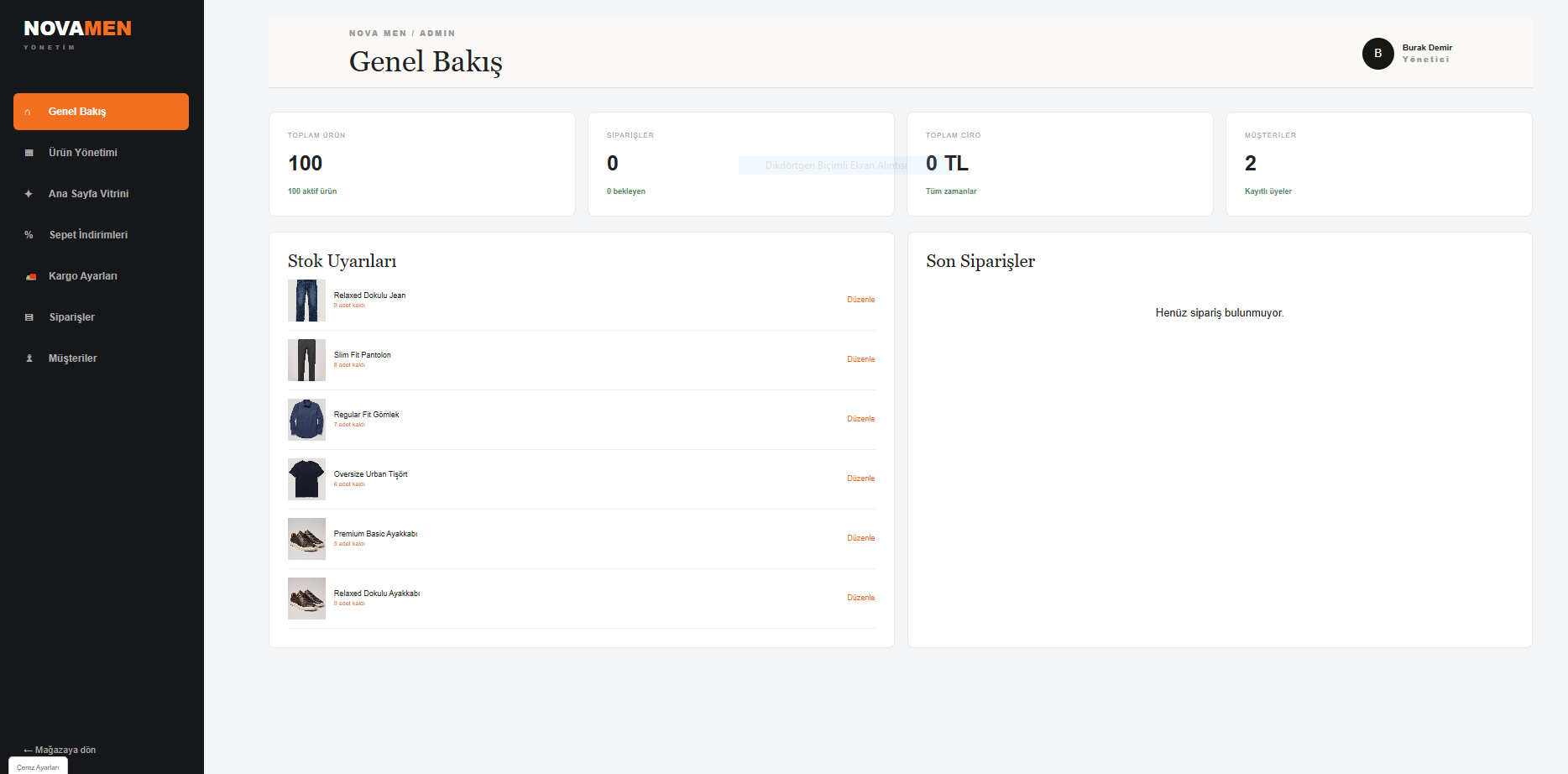
Task: Open Sepet İndirimleri in sidebar
Action: point(101,235)
